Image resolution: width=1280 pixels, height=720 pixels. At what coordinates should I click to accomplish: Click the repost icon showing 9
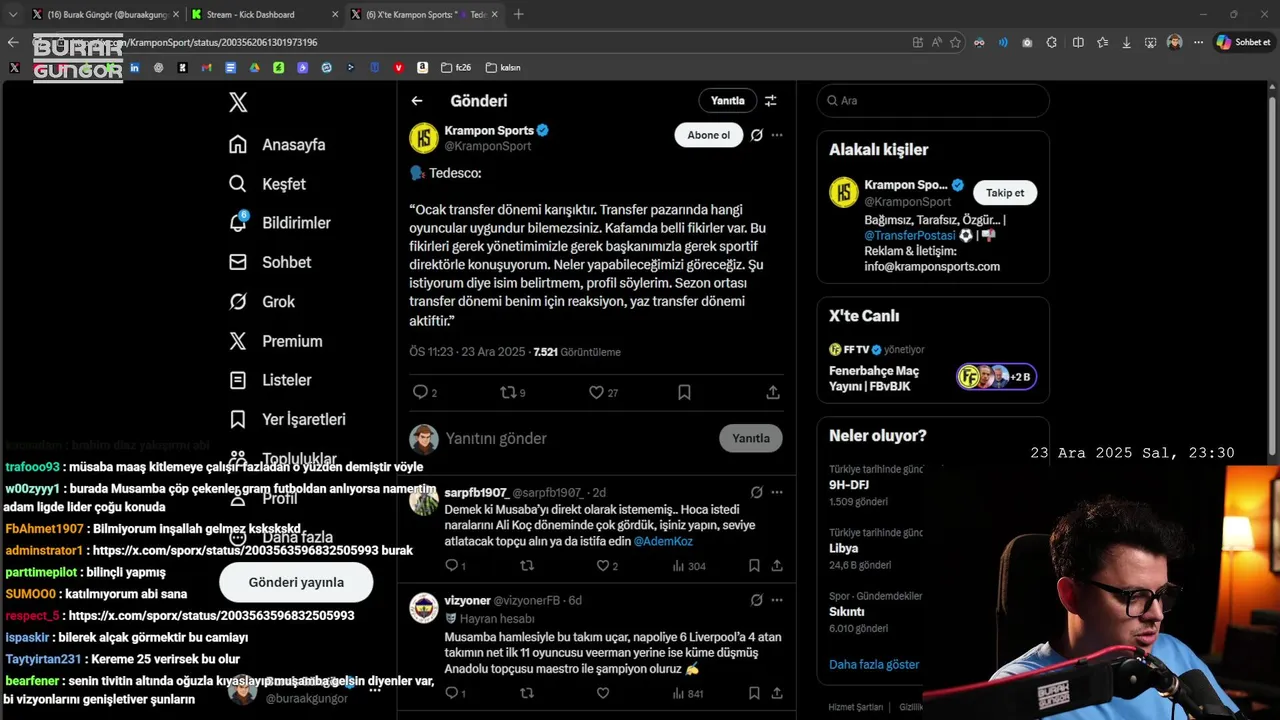tap(509, 393)
